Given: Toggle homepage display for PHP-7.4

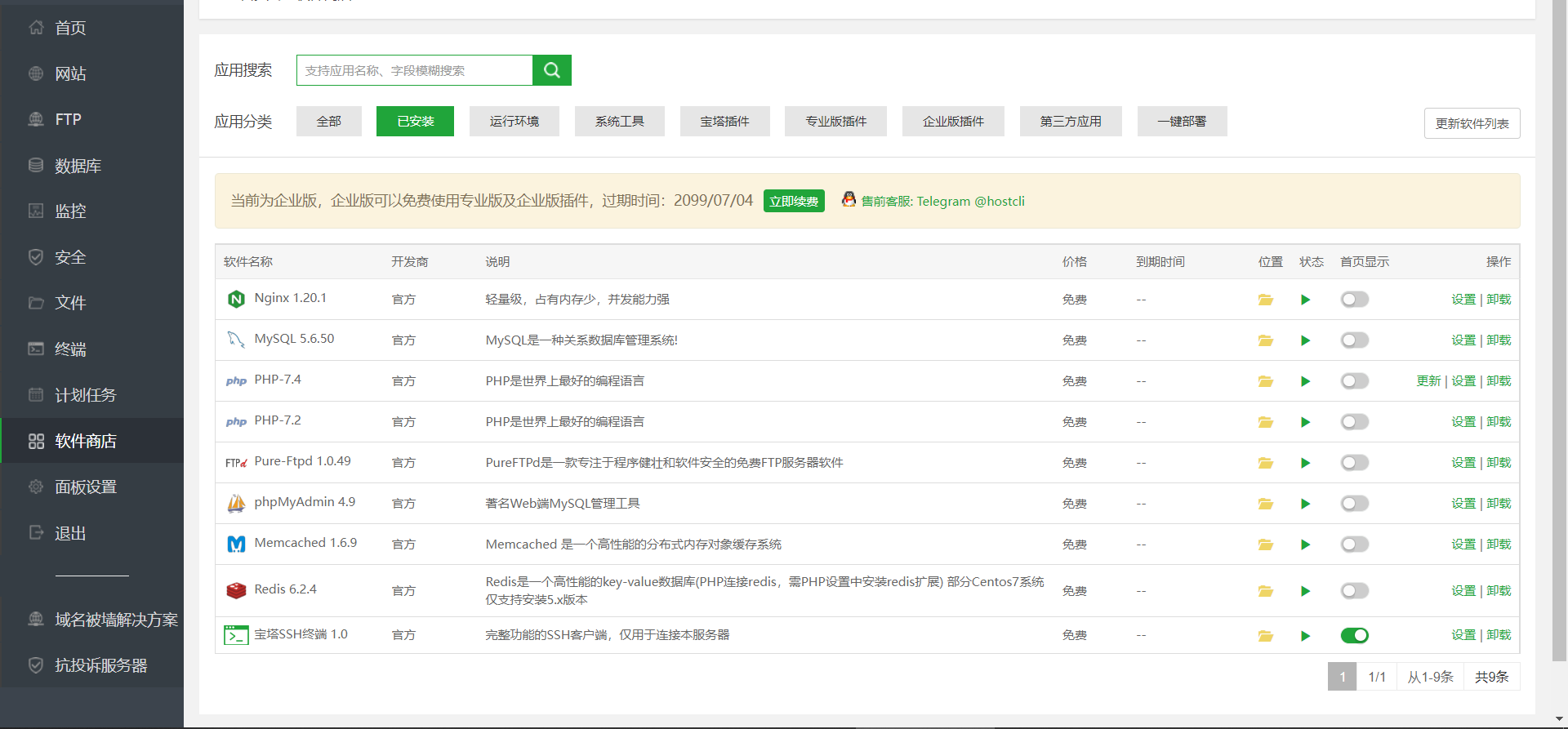Looking at the screenshot, I should click(1354, 381).
